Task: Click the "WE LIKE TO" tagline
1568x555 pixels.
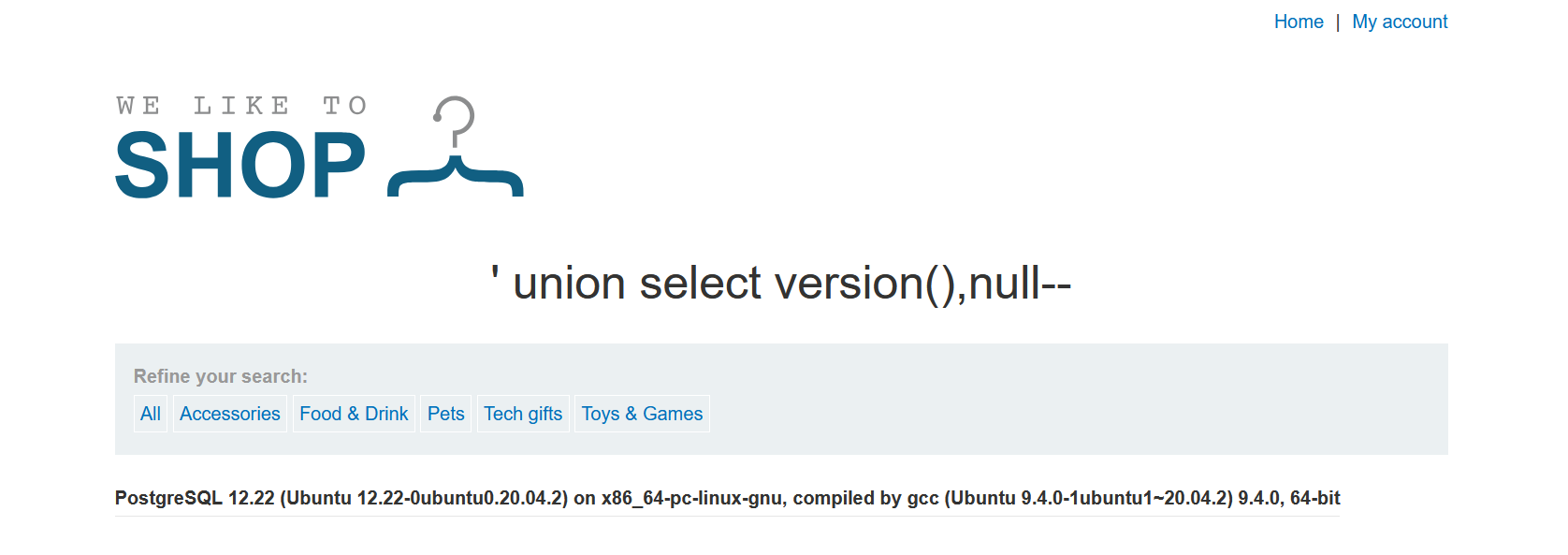Action: (x=241, y=106)
